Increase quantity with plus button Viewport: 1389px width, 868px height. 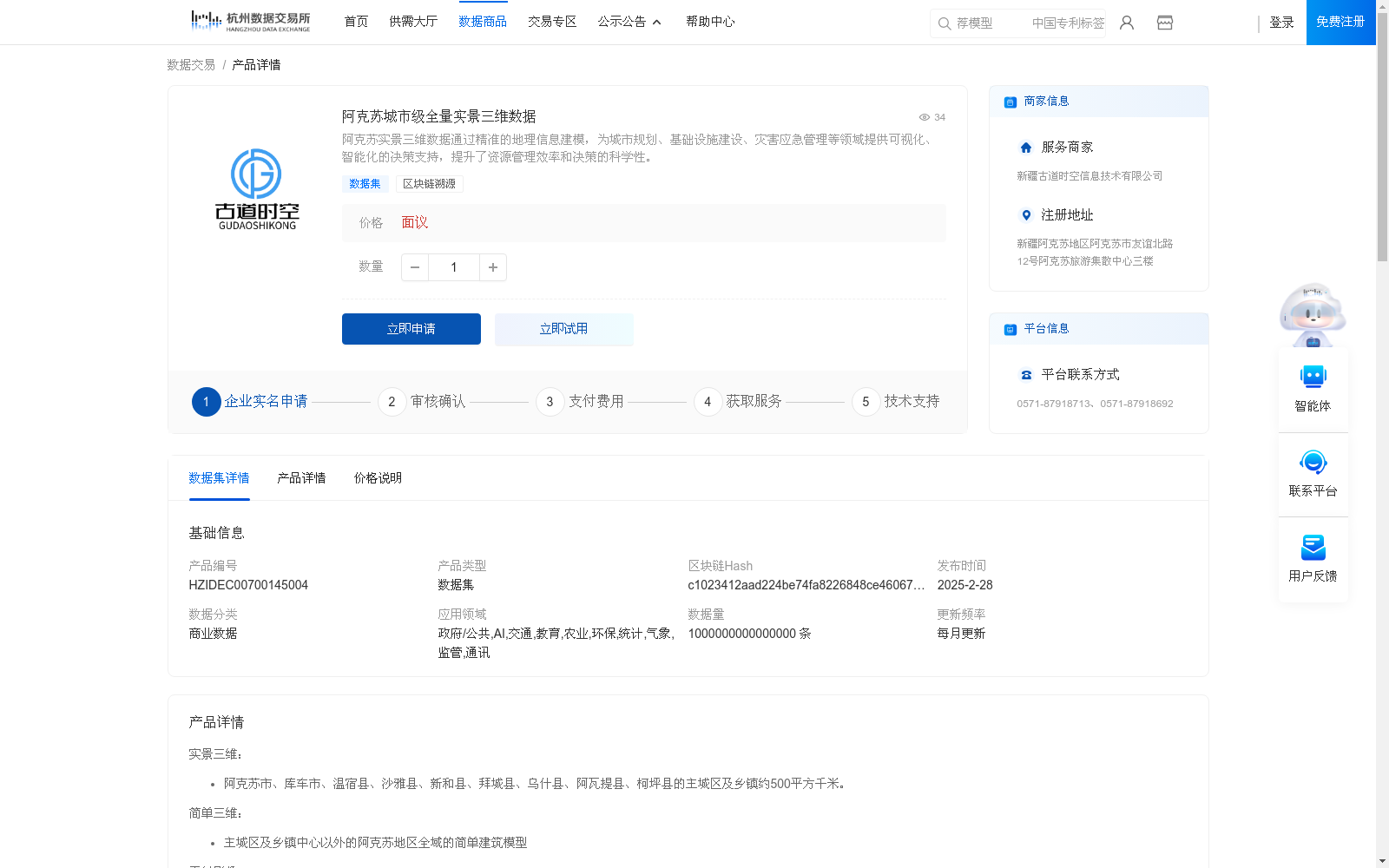(493, 267)
